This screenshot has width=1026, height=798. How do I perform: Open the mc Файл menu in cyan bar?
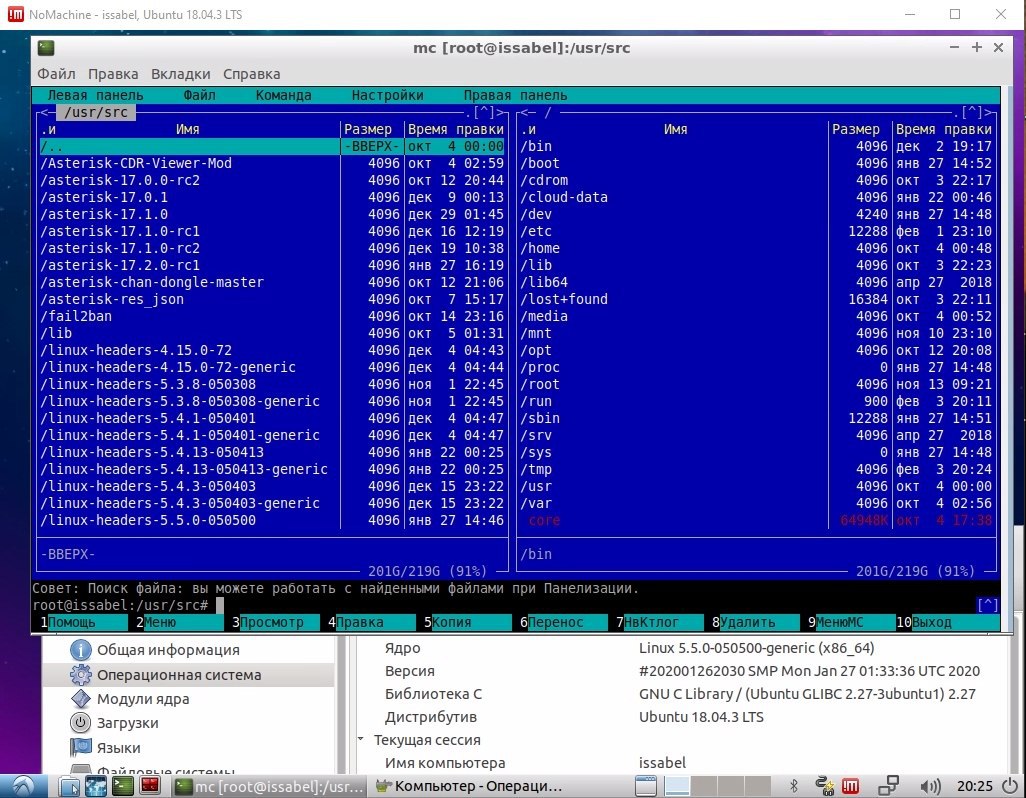tap(200, 95)
